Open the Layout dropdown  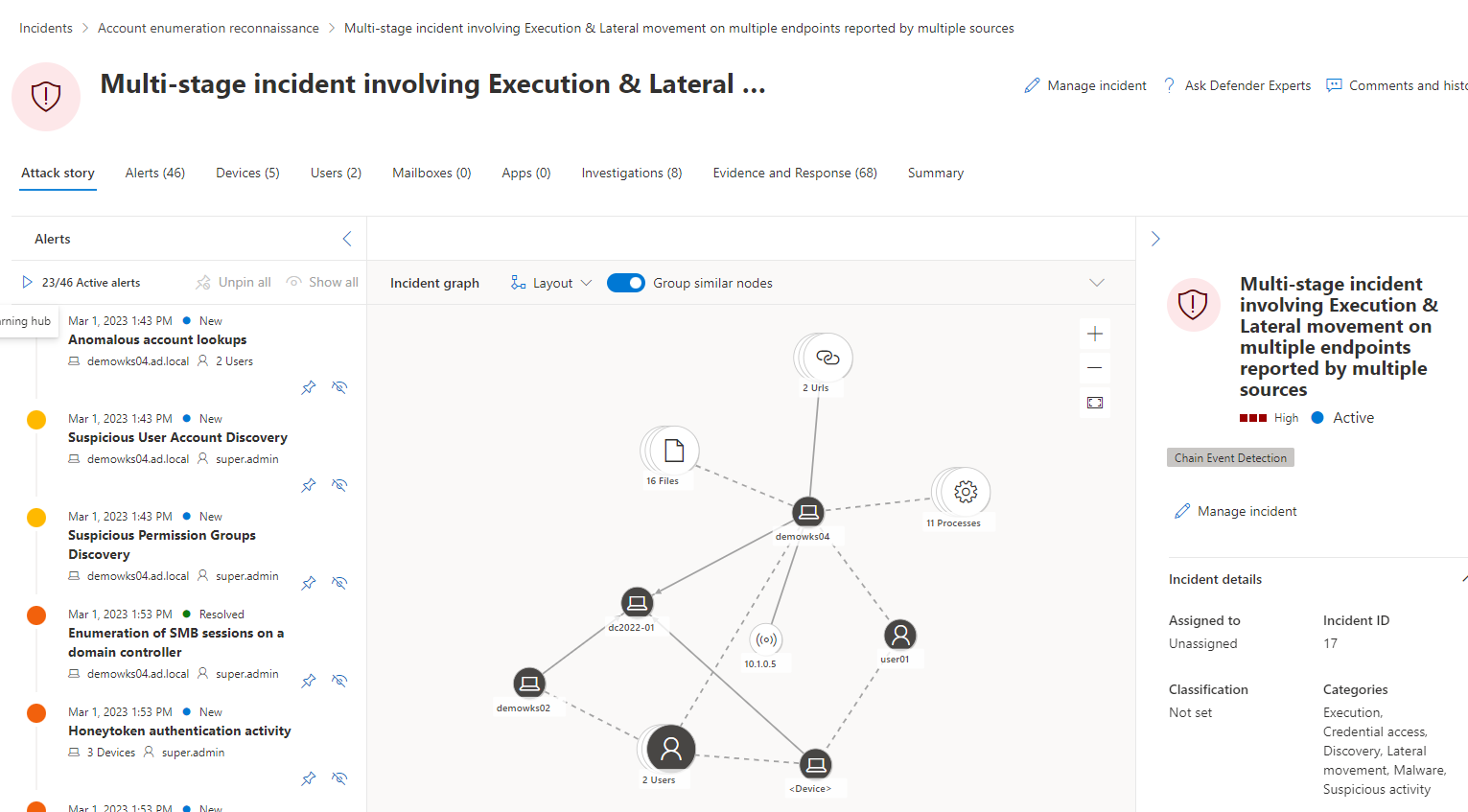coord(552,283)
